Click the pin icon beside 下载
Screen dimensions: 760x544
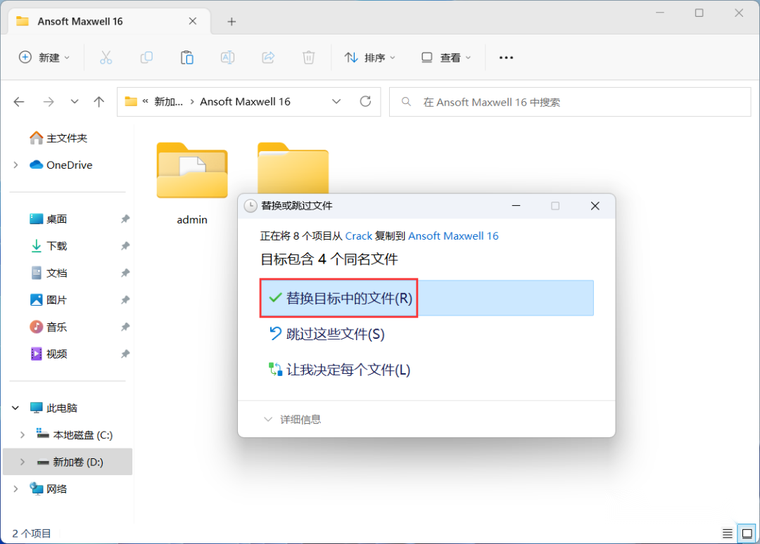pos(125,246)
